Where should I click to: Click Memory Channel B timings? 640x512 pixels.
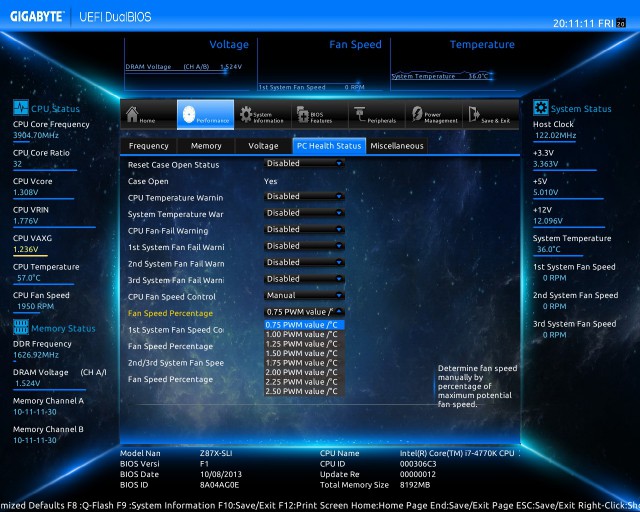coord(35,441)
